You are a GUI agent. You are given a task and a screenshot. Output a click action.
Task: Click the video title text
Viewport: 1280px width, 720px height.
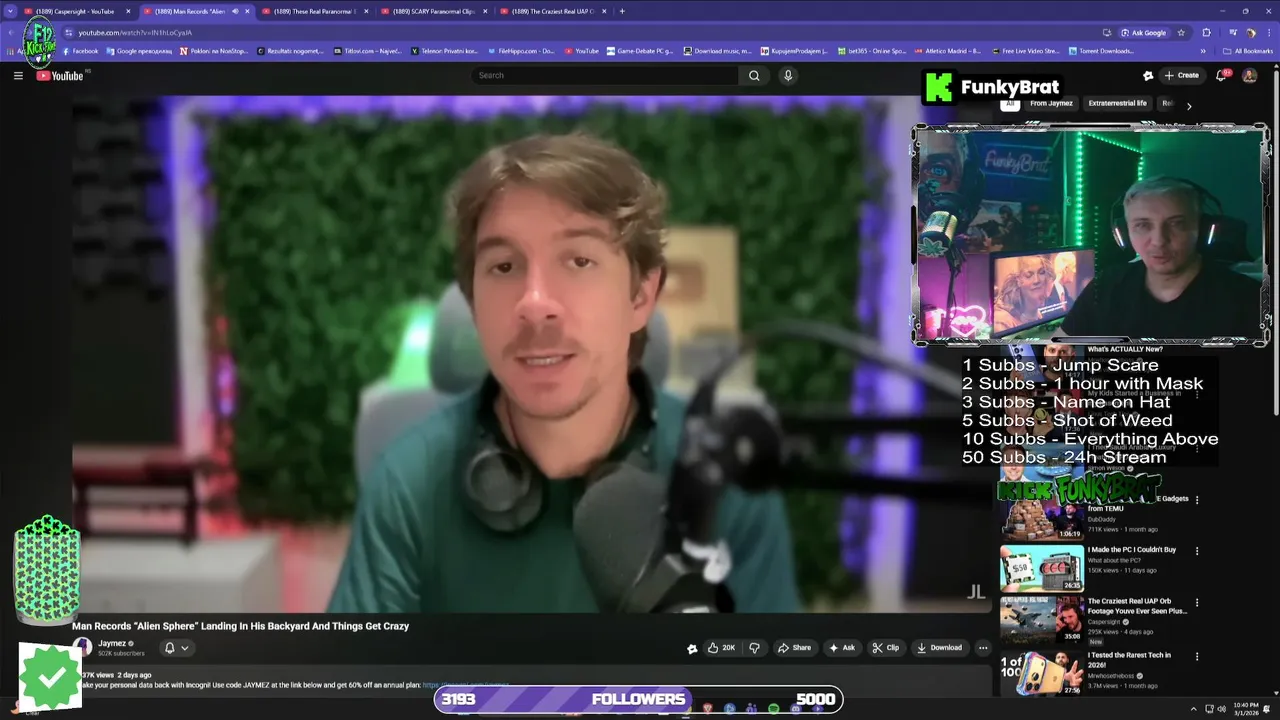(x=240, y=626)
